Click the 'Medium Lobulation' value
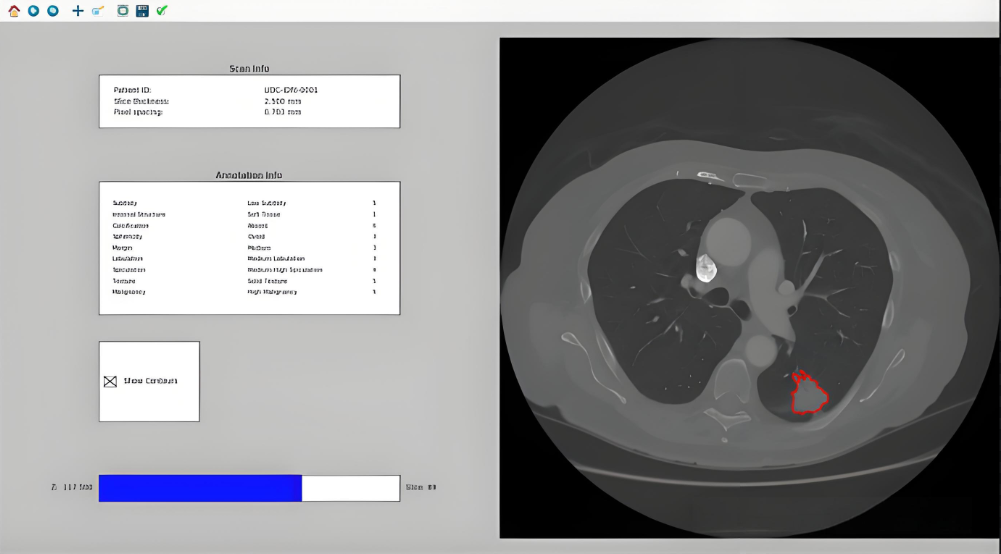The image size is (1001, 554). [x=276, y=258]
